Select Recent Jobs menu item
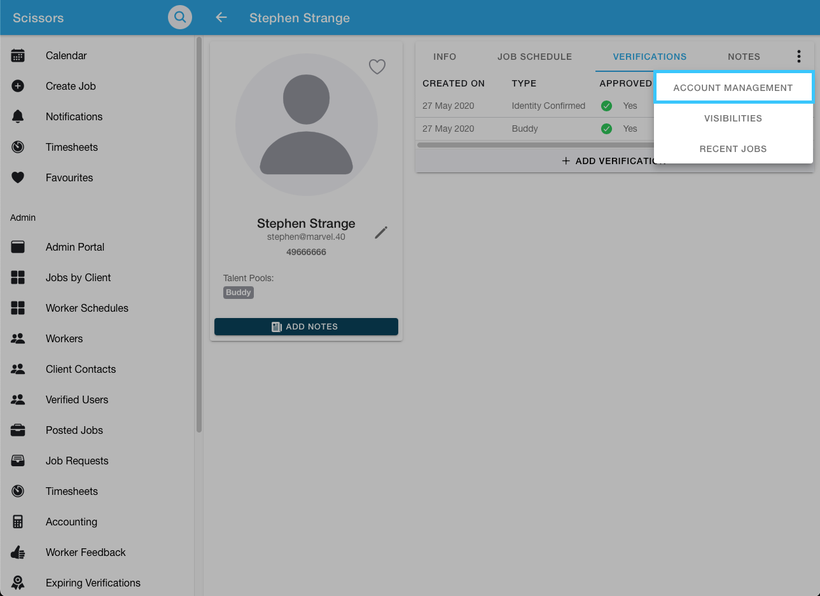The height and width of the screenshot is (596, 820). [x=733, y=148]
